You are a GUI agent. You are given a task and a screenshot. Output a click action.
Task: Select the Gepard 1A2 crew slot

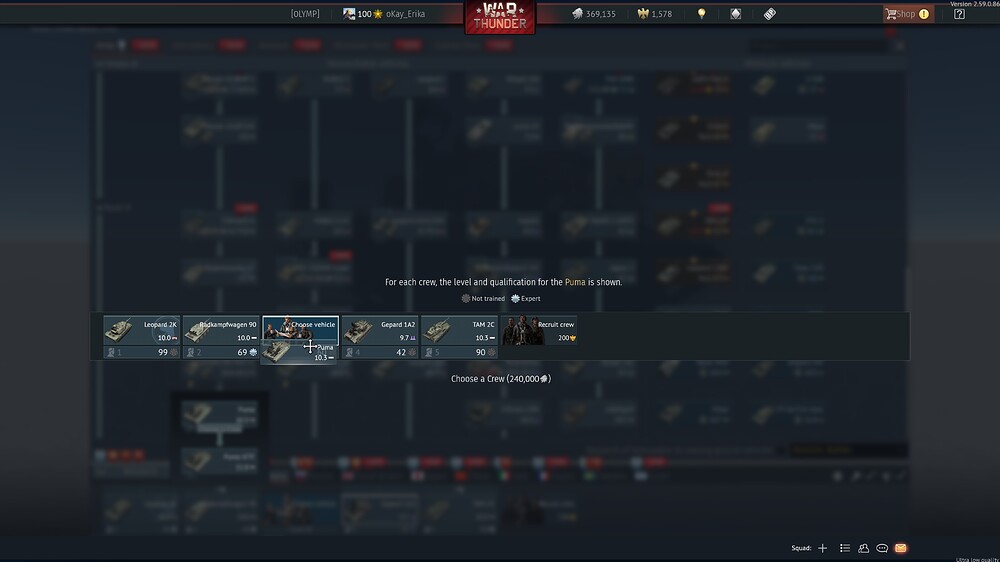point(380,330)
